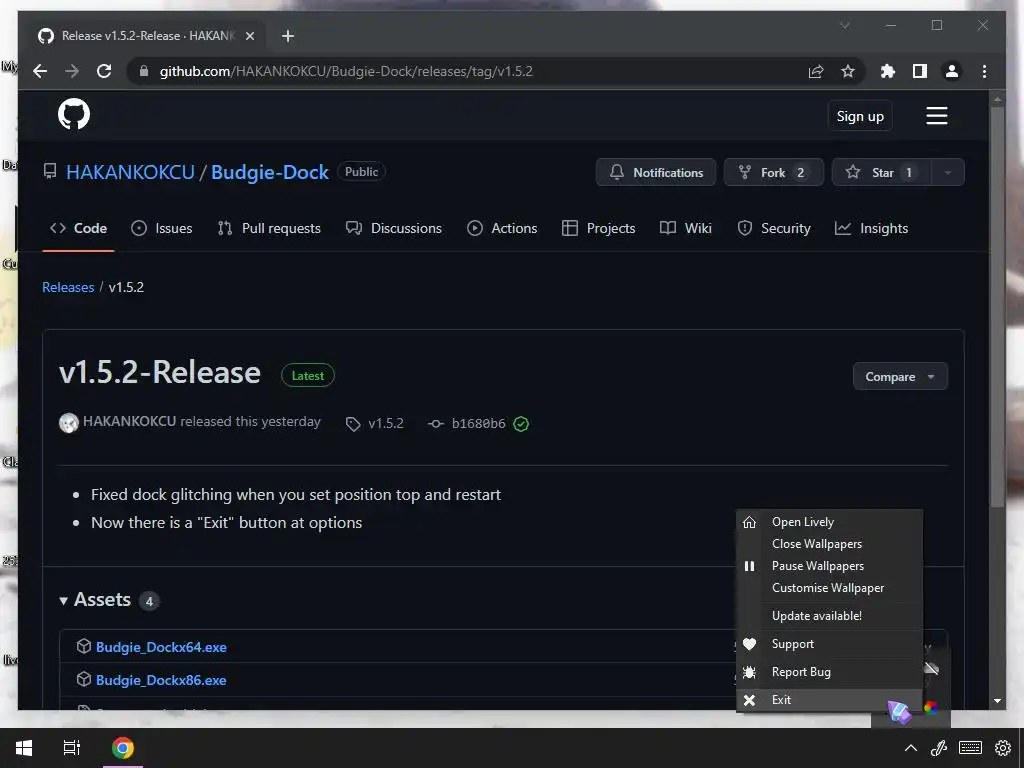Viewport: 1024px width, 768px height.
Task: Open Chrome extensions puzzle icon
Action: [888, 71]
